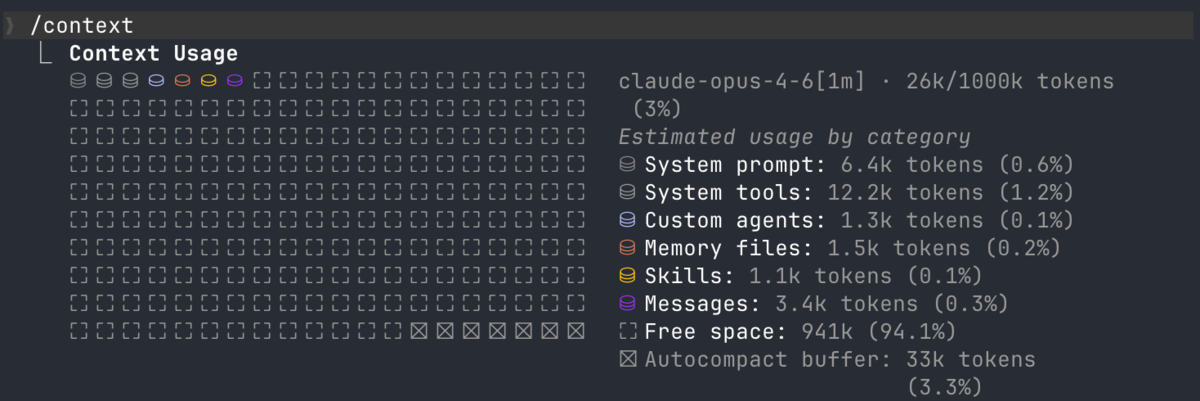The image size is (1200, 401).
Task: Click the claude-opus-4-6[1m] model name
Action: coord(743,80)
